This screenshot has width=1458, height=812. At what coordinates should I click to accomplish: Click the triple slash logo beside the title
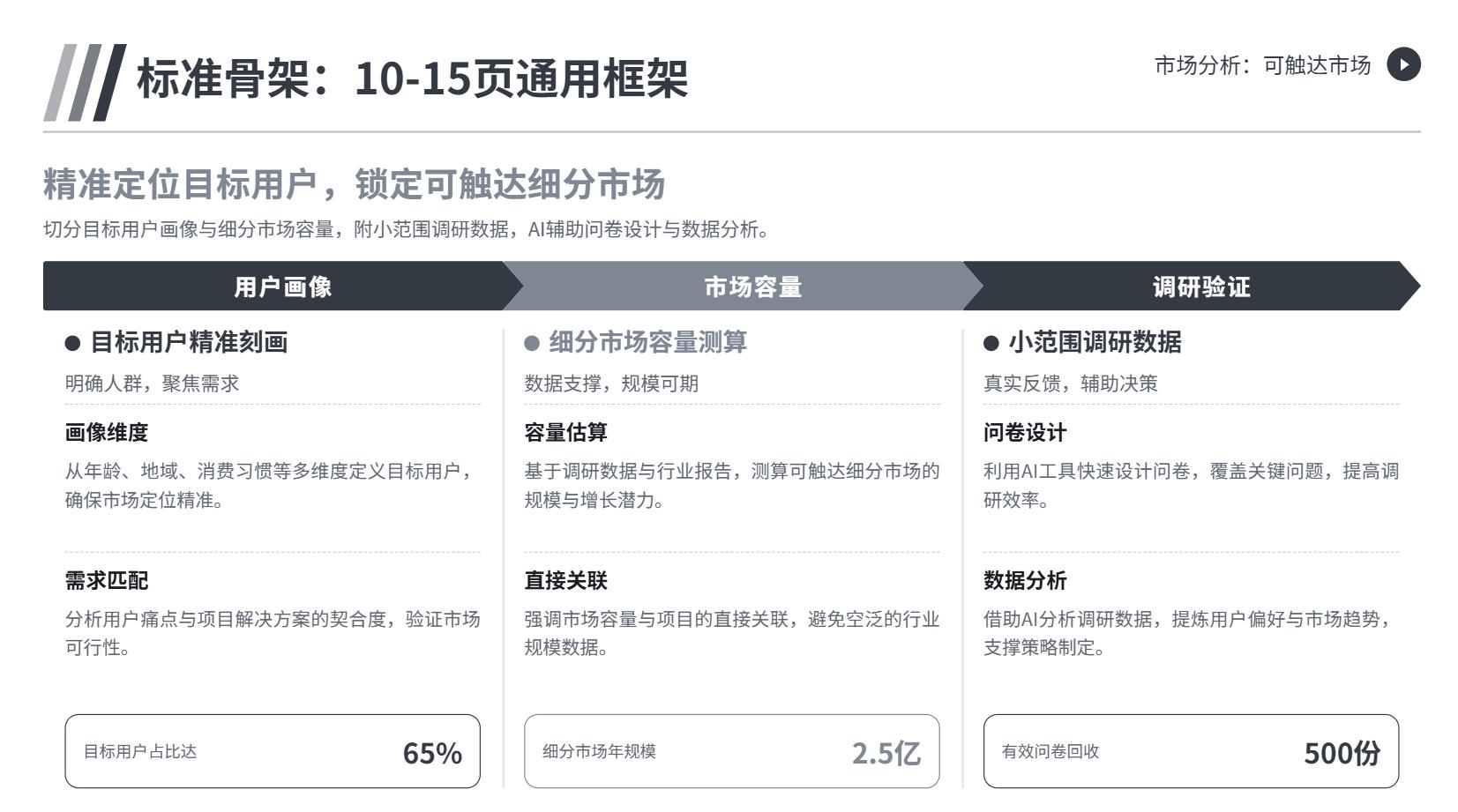point(85,82)
